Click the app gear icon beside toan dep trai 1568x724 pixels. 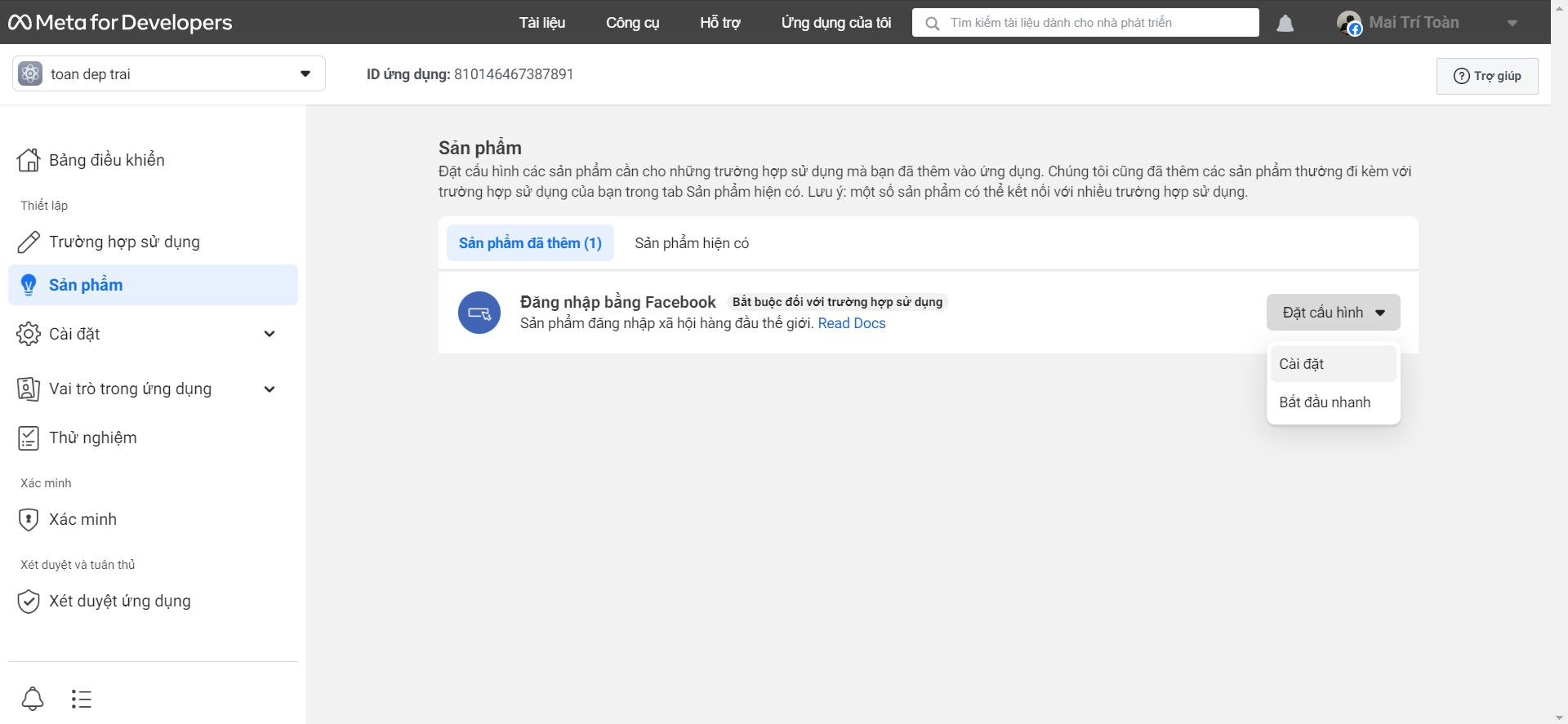[x=30, y=73]
